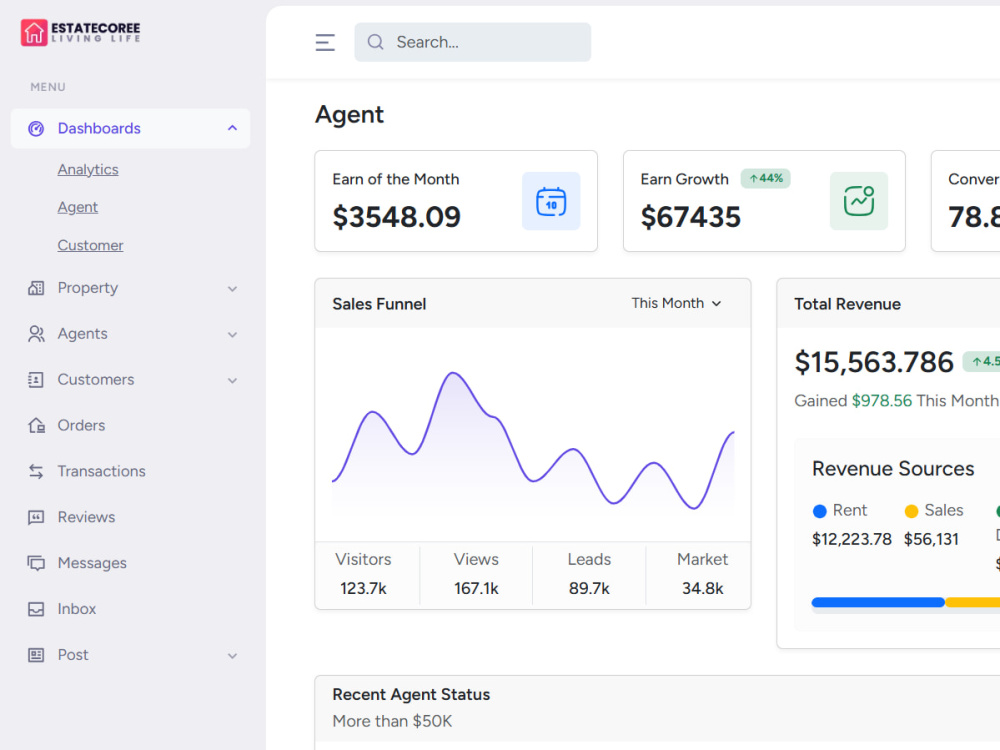The width and height of the screenshot is (1000, 750).
Task: Click the 44% growth badge
Action: (765, 179)
